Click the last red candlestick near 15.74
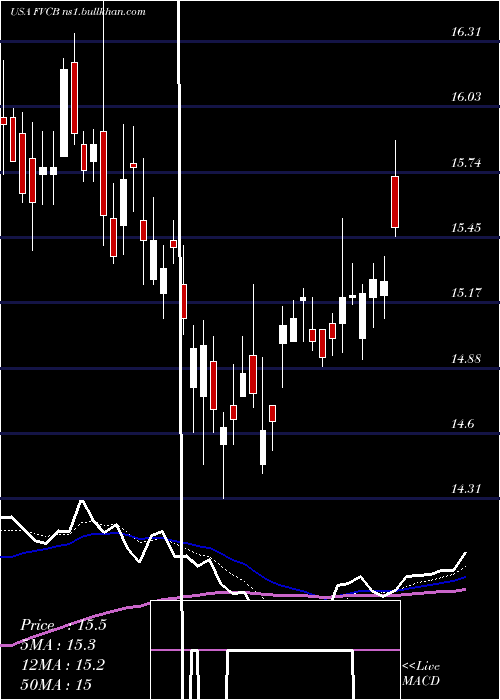Screen dimensions: 500x700 [x=395, y=202]
